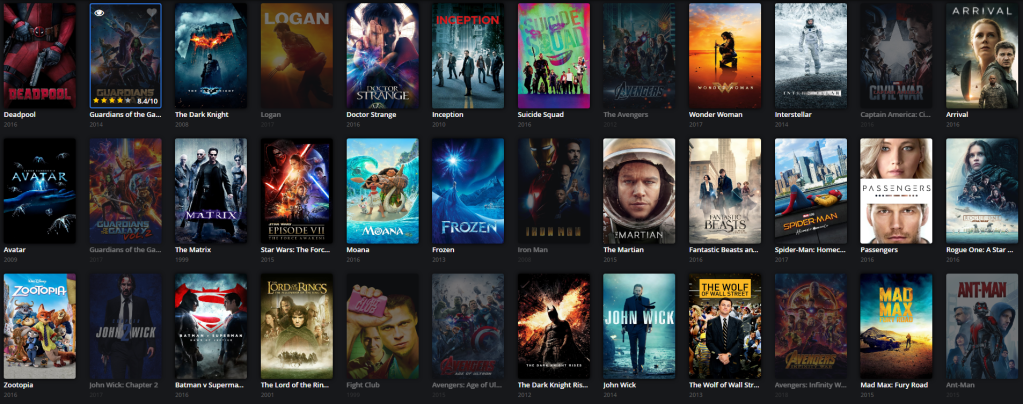Select the Zootopia poster
Screen dimensions: 1023x404
click(40, 326)
